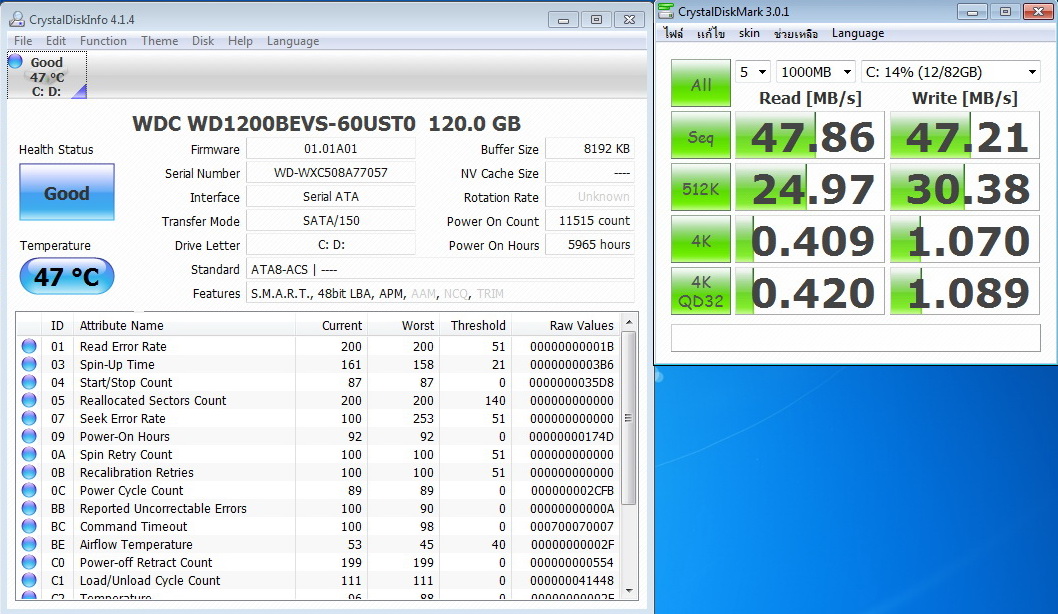This screenshot has height=614, width=1058.
Task: Click raw value 000700070007 of Command Timeout
Action: [572, 526]
